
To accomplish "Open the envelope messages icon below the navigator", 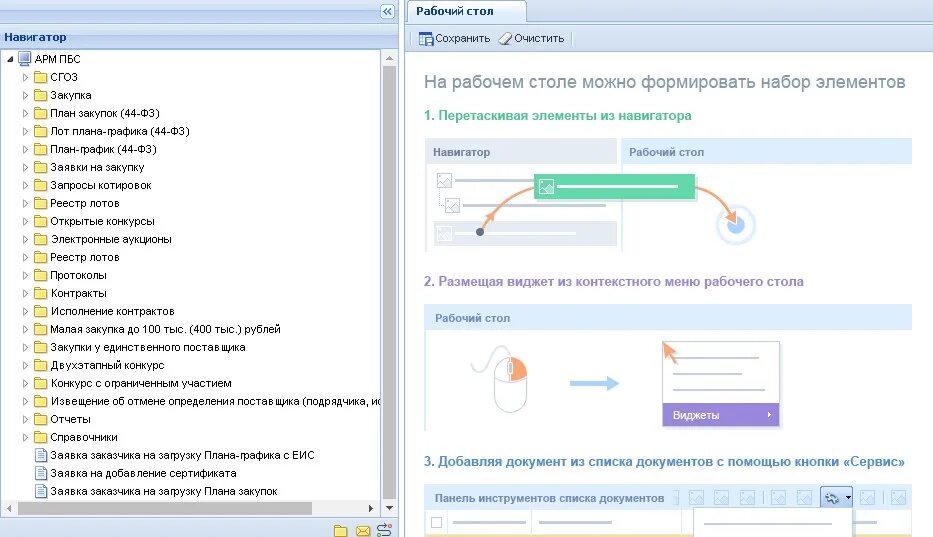I will 362,530.
